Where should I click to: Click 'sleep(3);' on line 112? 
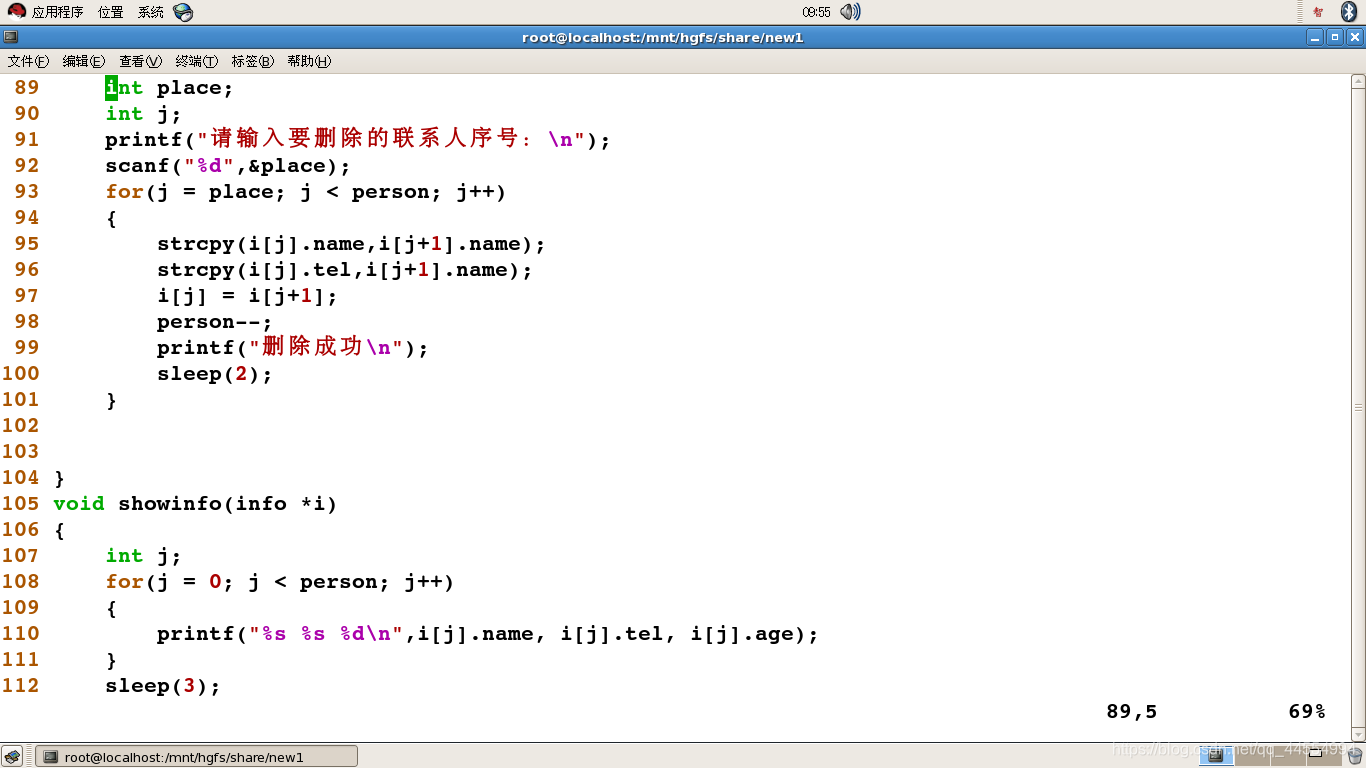click(163, 686)
